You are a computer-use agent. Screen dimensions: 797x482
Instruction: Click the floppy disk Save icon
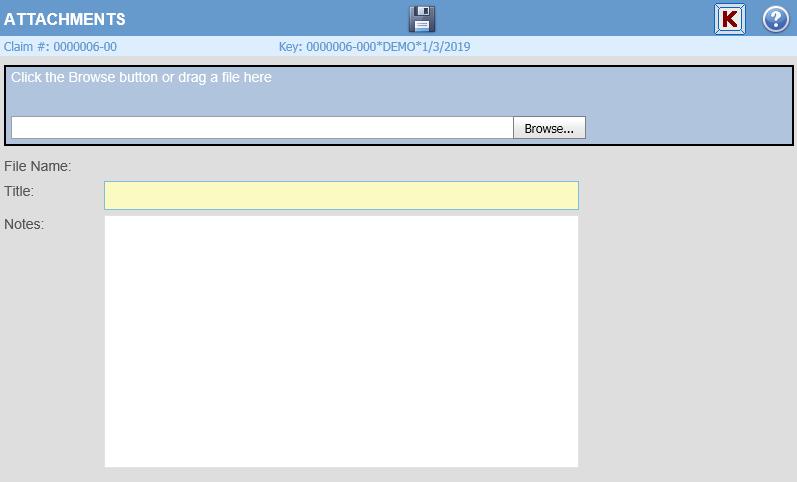[x=422, y=19]
